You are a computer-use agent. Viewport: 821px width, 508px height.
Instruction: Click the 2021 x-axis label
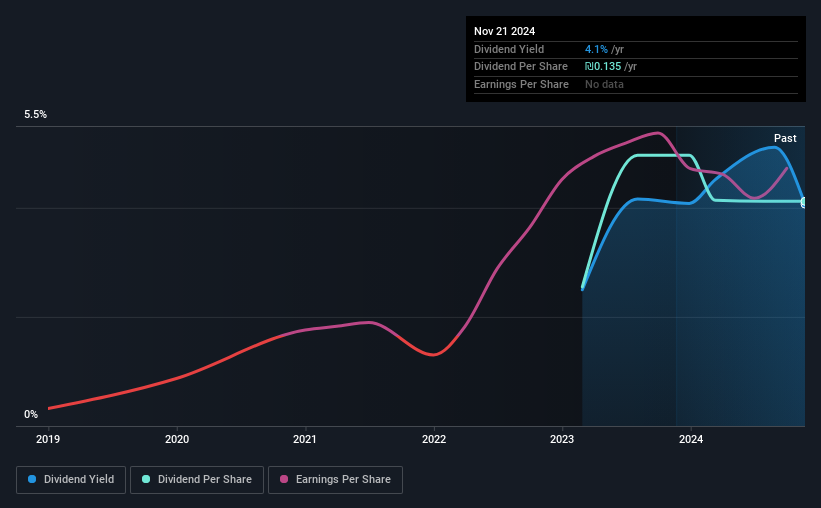coord(305,439)
